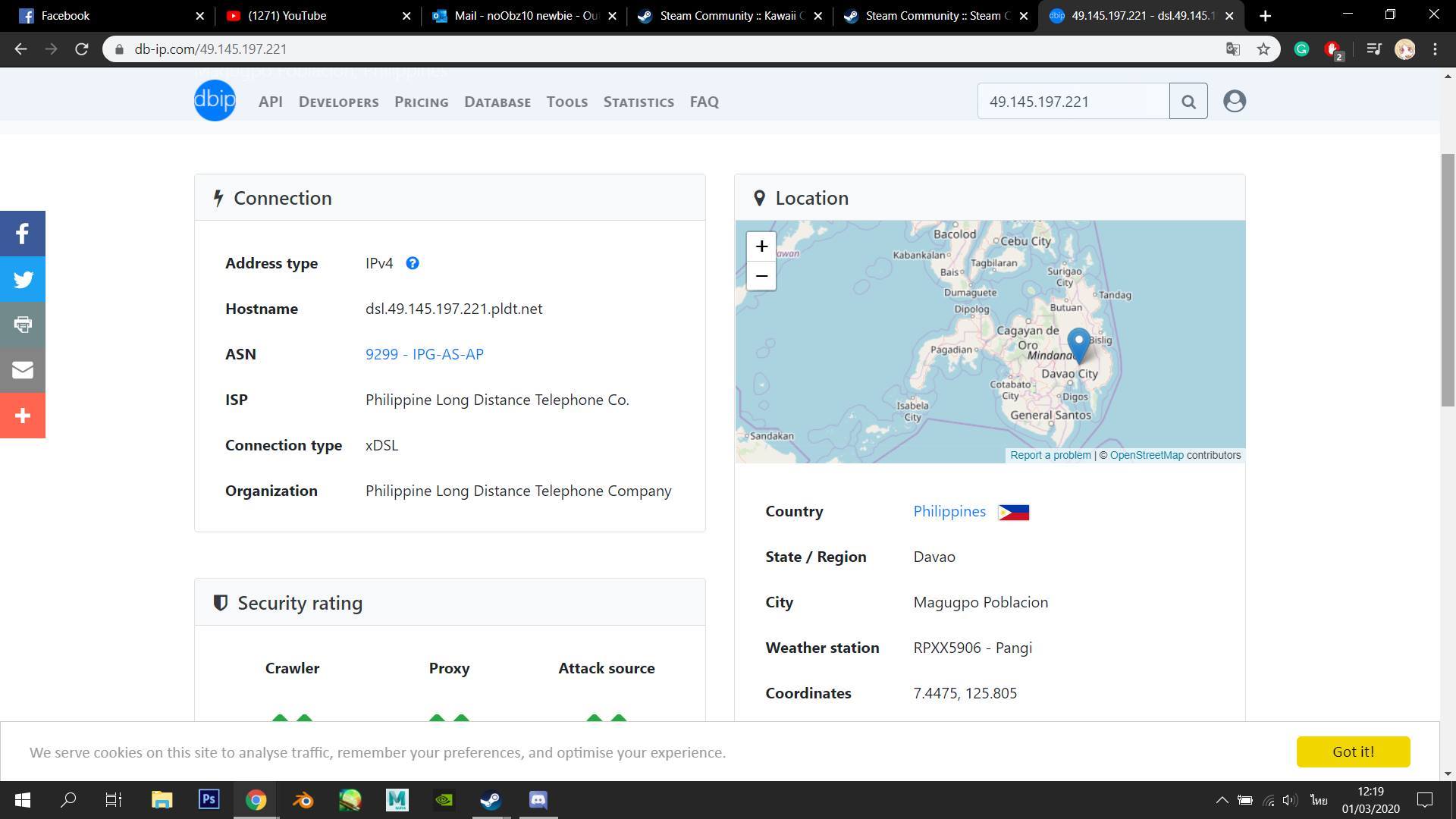Click the email share sidebar icon

click(x=23, y=370)
